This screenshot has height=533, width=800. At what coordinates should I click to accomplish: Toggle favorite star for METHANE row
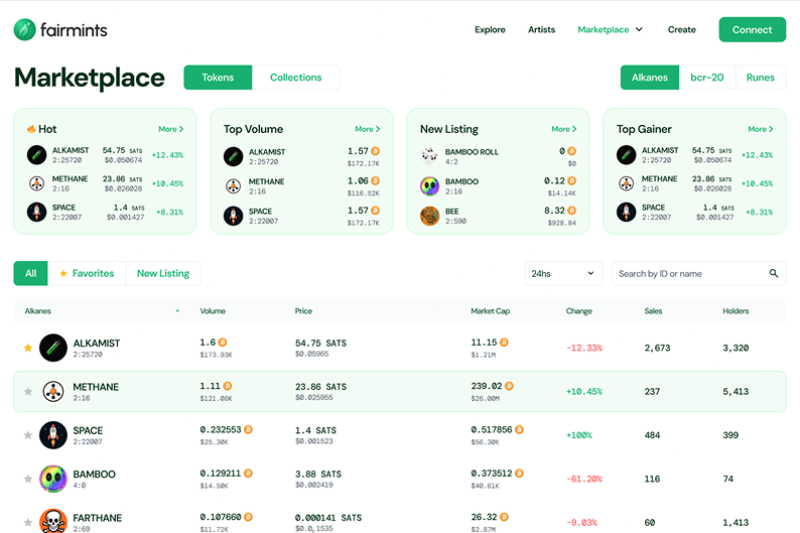(x=28, y=391)
